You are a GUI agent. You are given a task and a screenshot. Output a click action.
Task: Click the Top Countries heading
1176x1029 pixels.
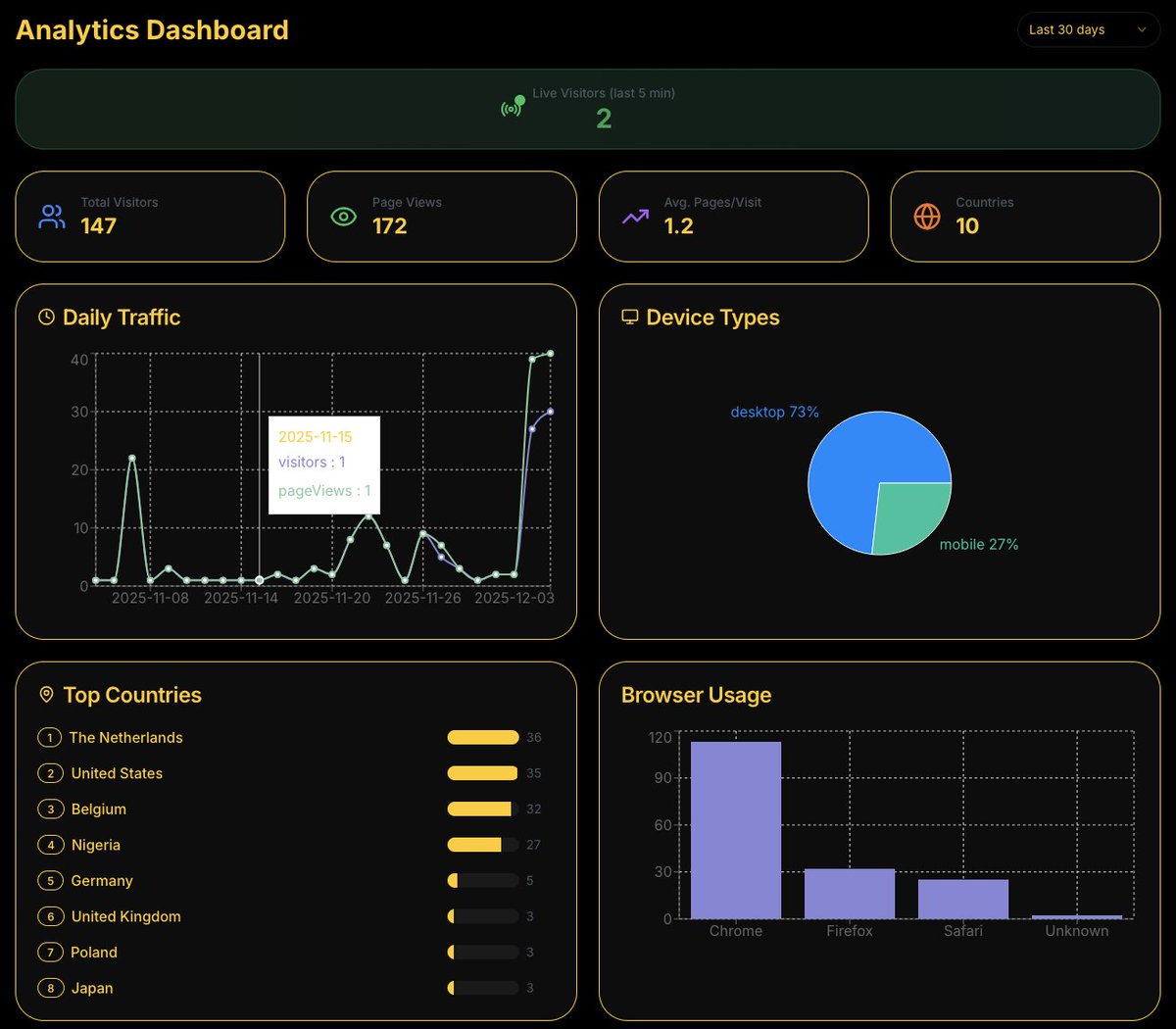pyautogui.click(x=132, y=695)
